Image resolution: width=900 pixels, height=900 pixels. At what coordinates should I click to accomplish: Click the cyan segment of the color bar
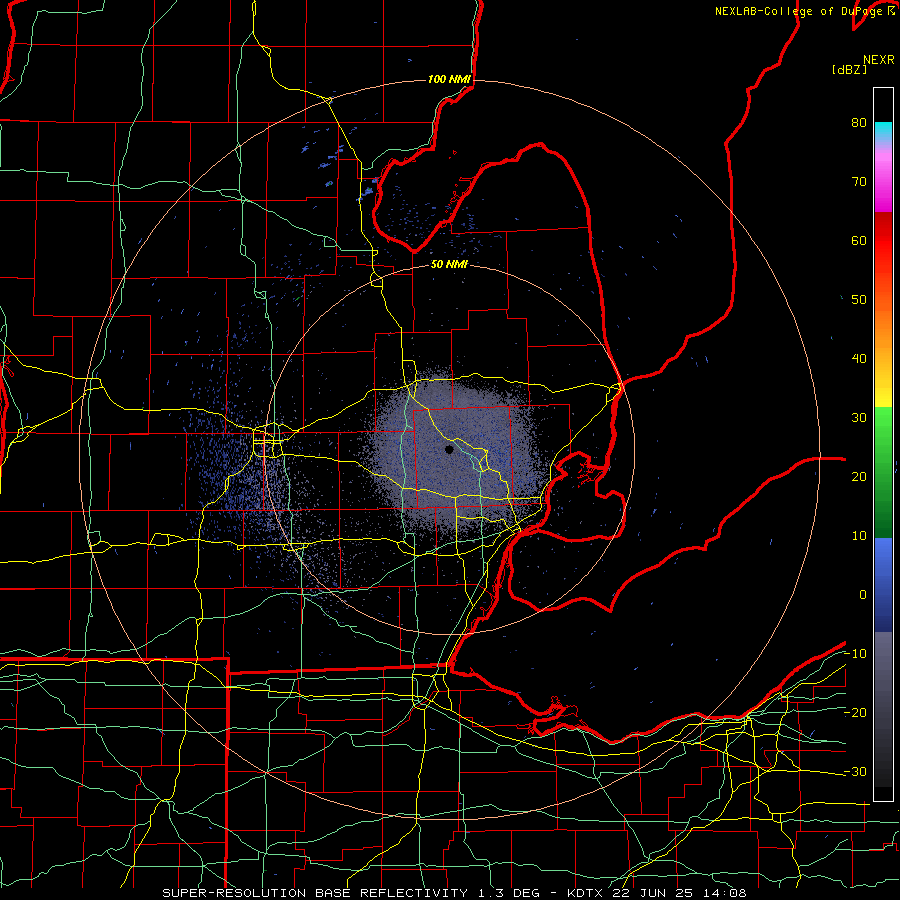(883, 132)
